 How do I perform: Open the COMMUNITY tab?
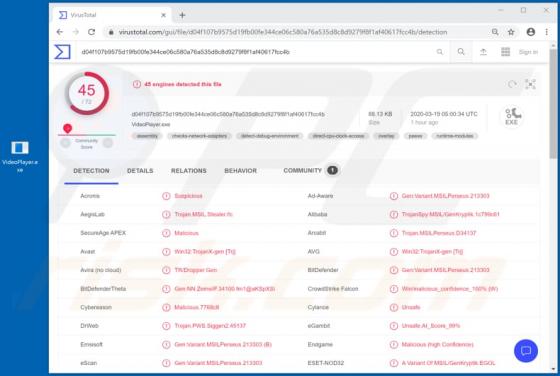click(x=310, y=170)
